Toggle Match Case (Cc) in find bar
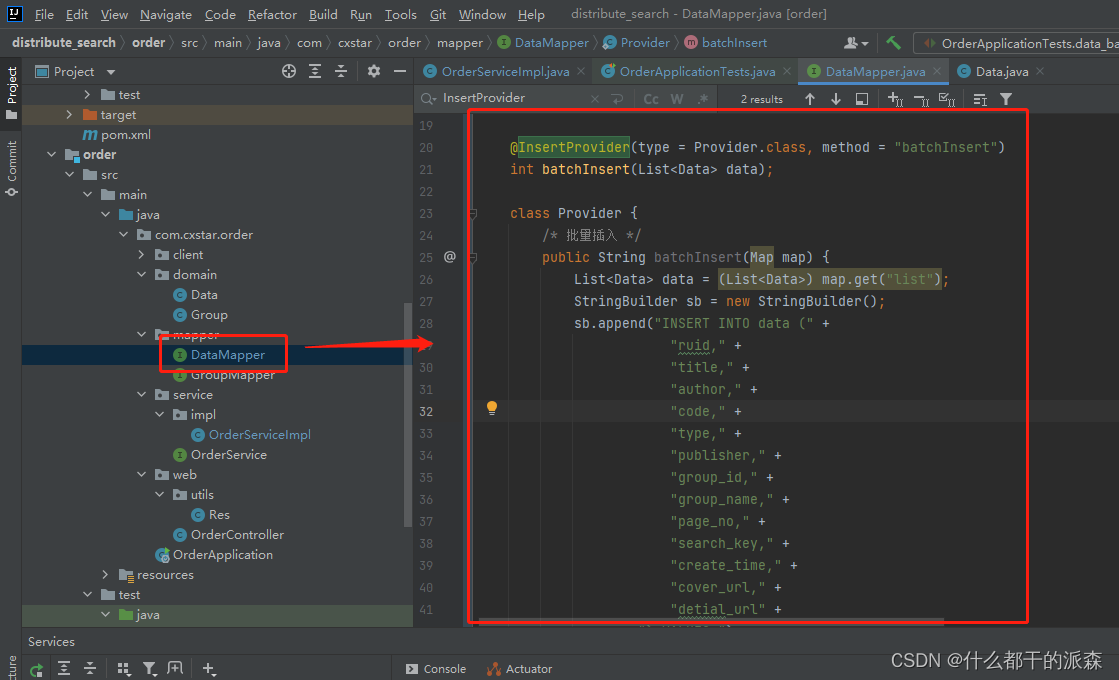The width and height of the screenshot is (1119, 680). tap(651, 98)
